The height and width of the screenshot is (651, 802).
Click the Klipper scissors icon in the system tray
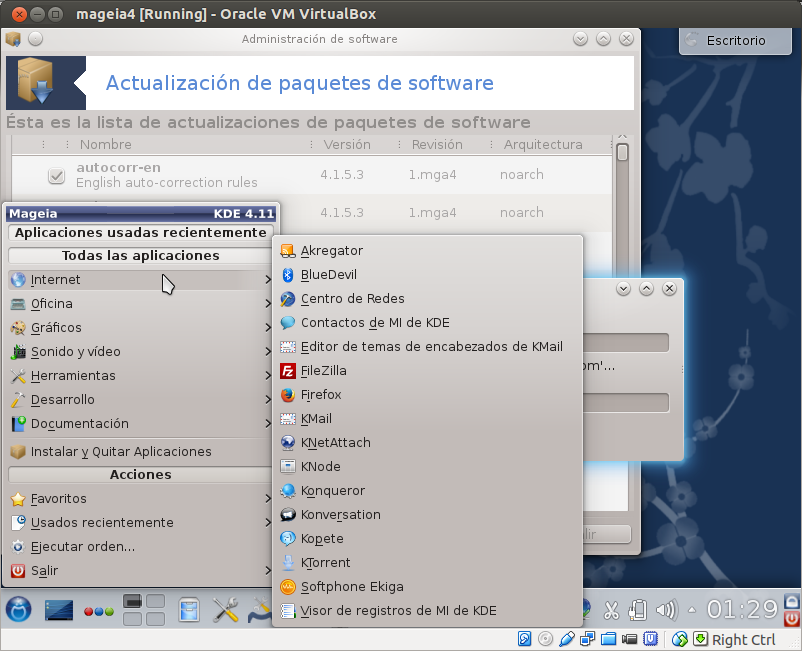(x=612, y=609)
